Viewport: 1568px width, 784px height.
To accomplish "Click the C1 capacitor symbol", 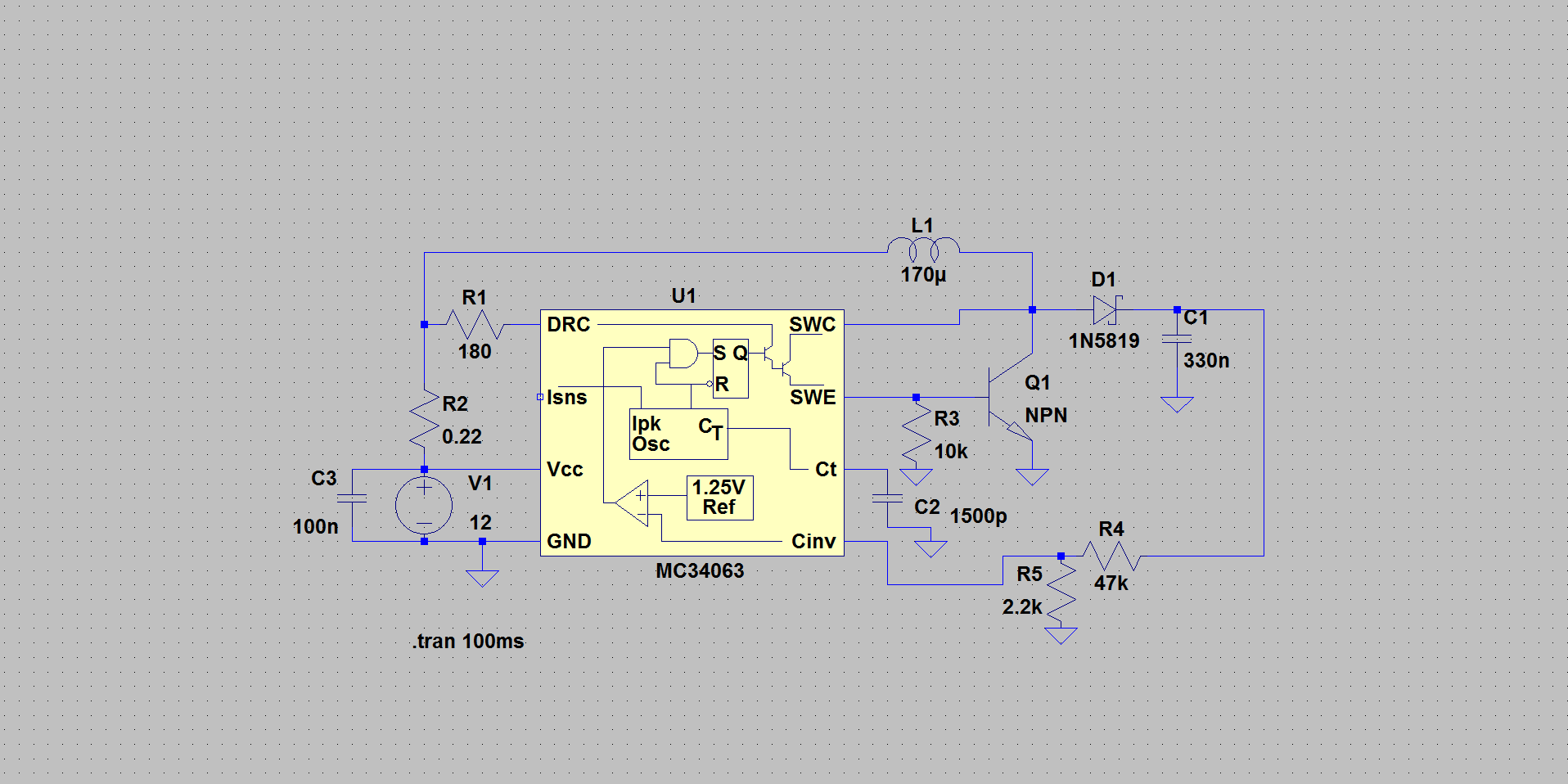I will click(x=1177, y=338).
